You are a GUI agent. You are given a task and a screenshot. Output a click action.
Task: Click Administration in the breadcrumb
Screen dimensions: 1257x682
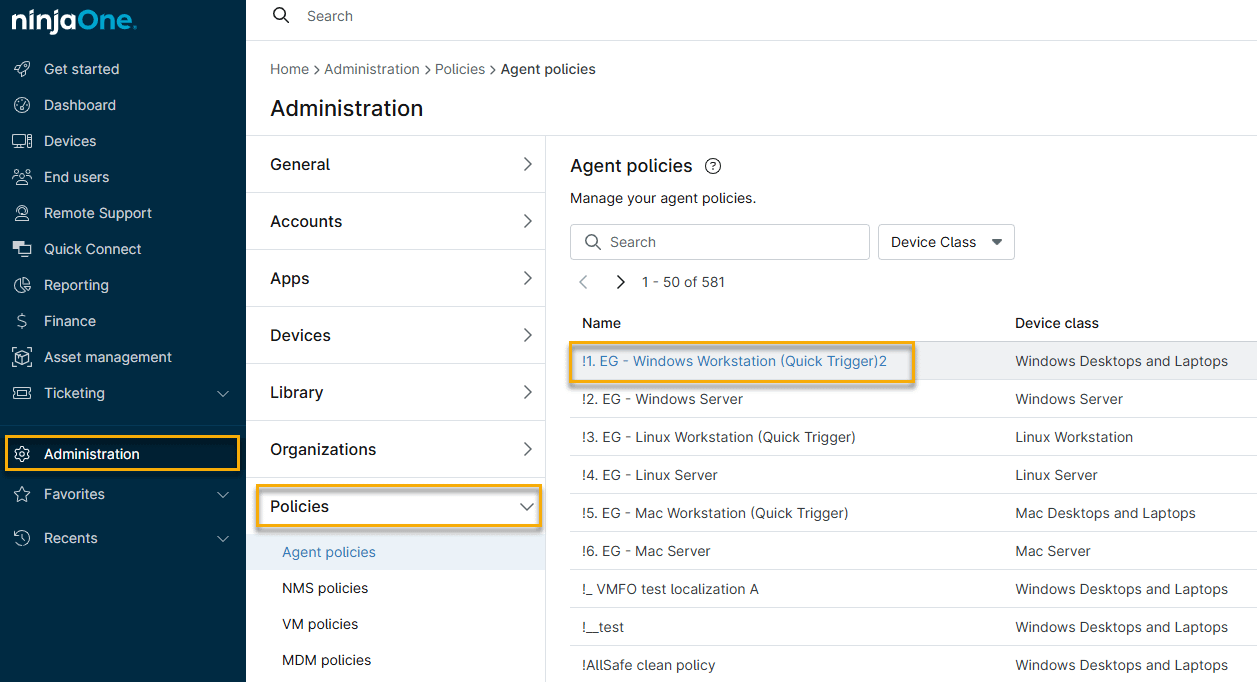372,69
